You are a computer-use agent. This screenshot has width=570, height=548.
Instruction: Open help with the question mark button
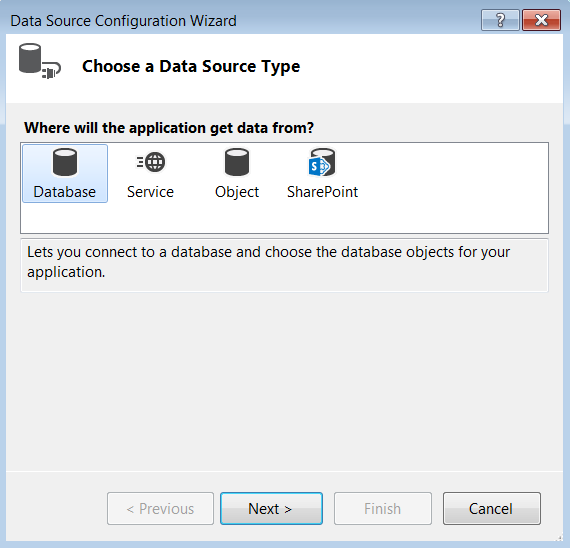[x=500, y=20]
